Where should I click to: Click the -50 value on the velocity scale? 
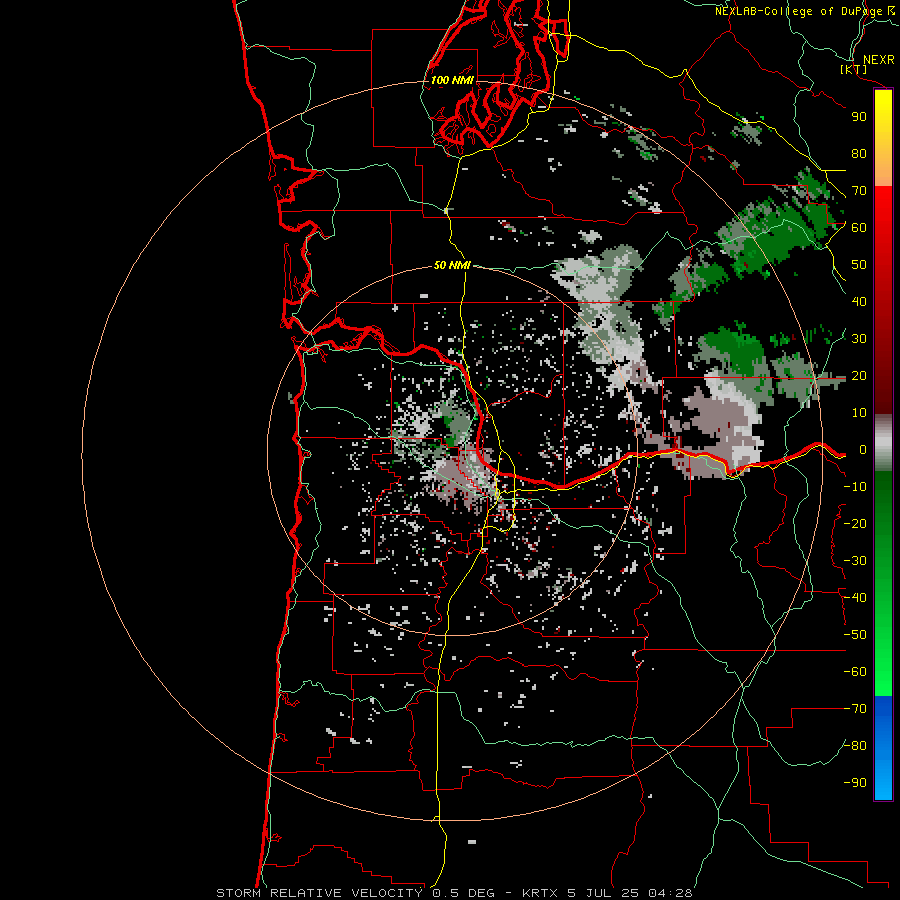855,635
